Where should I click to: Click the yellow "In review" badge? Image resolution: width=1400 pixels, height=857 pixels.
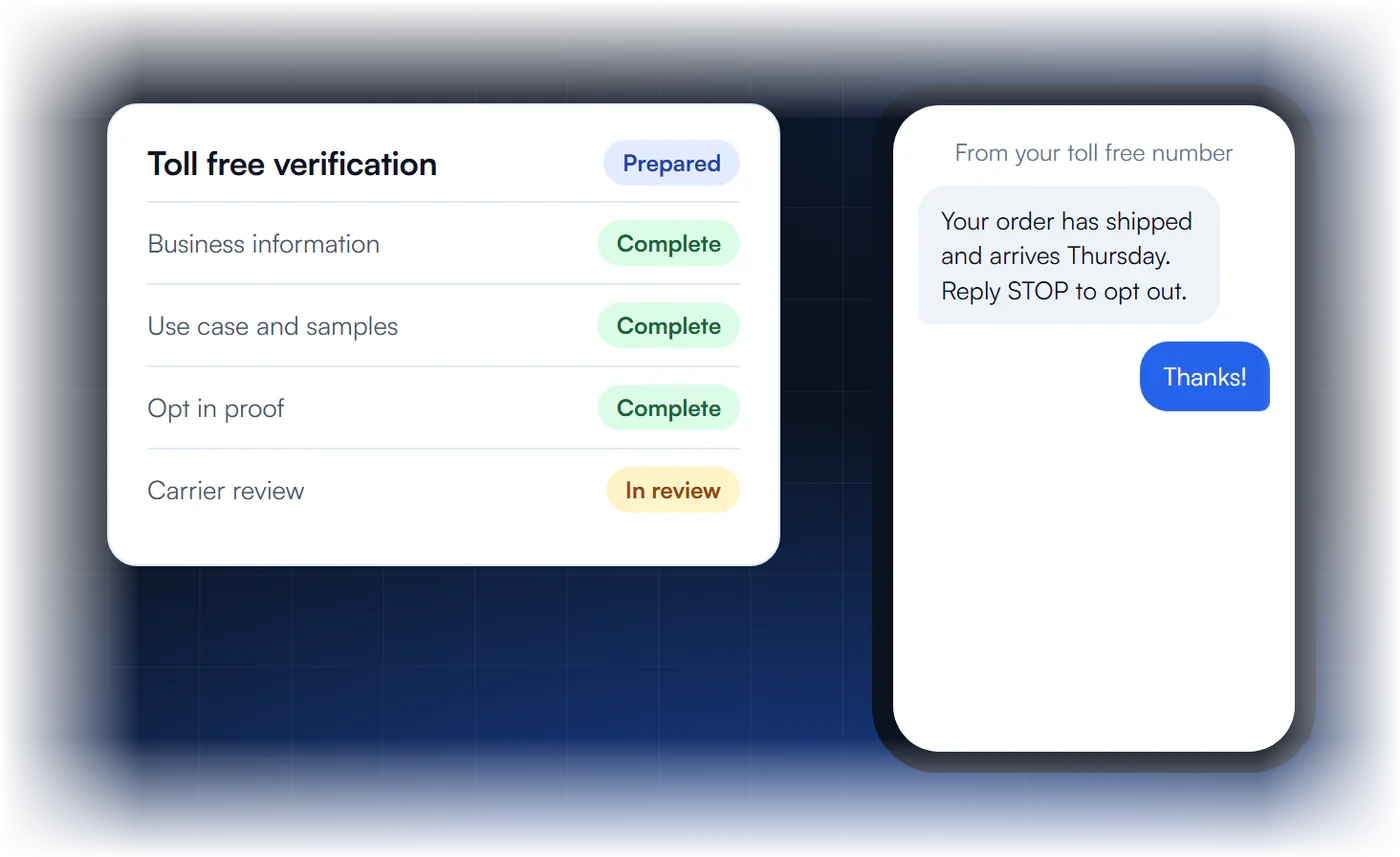(673, 490)
